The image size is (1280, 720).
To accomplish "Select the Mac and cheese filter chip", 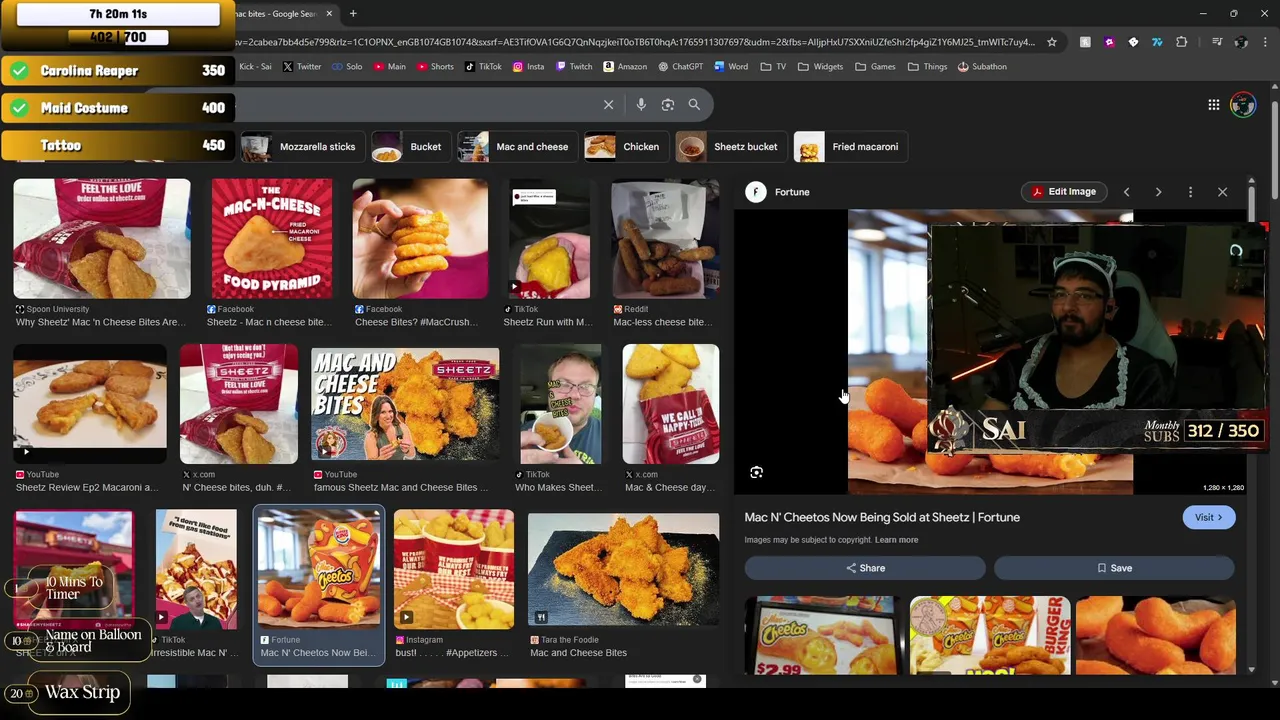I will (x=518, y=147).
